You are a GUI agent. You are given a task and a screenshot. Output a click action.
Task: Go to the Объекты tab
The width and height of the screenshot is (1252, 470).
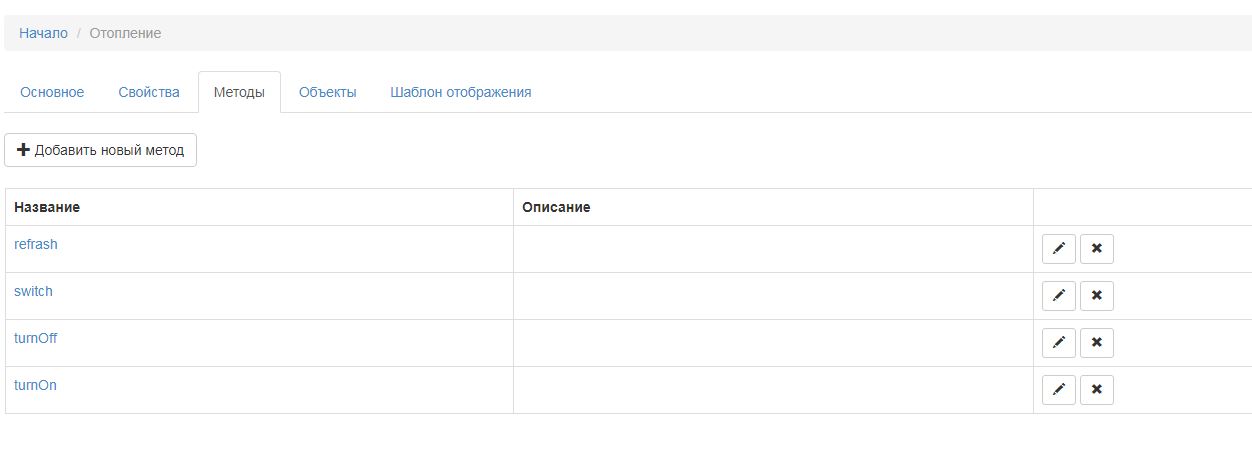coord(327,92)
